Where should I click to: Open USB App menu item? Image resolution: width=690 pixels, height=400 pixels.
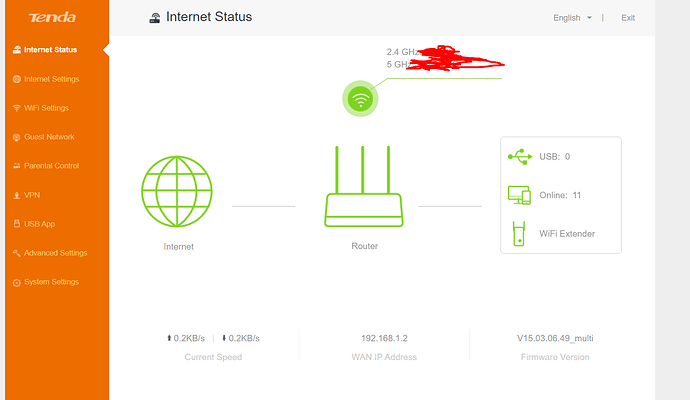pyautogui.click(x=40, y=224)
